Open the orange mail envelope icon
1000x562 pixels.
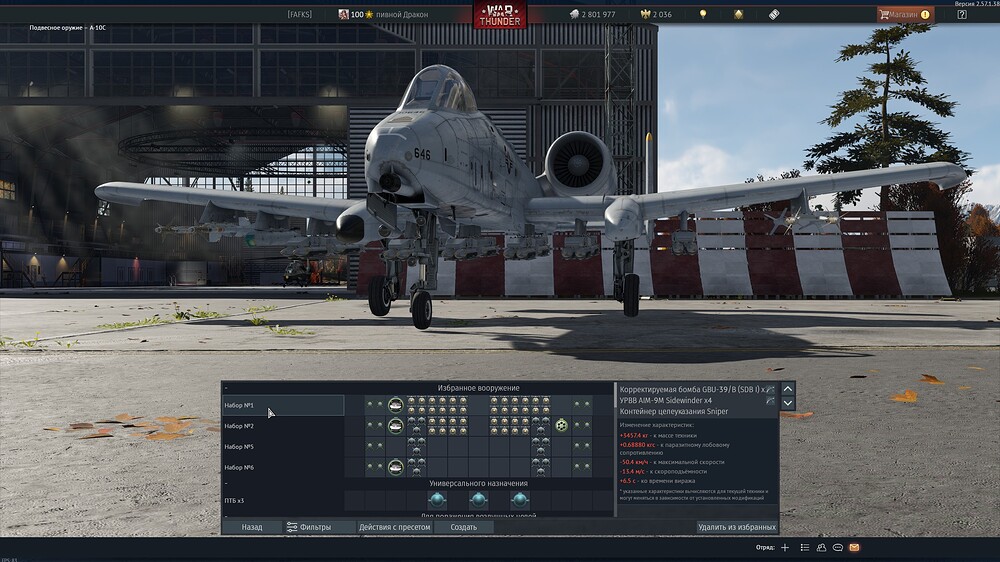click(855, 547)
